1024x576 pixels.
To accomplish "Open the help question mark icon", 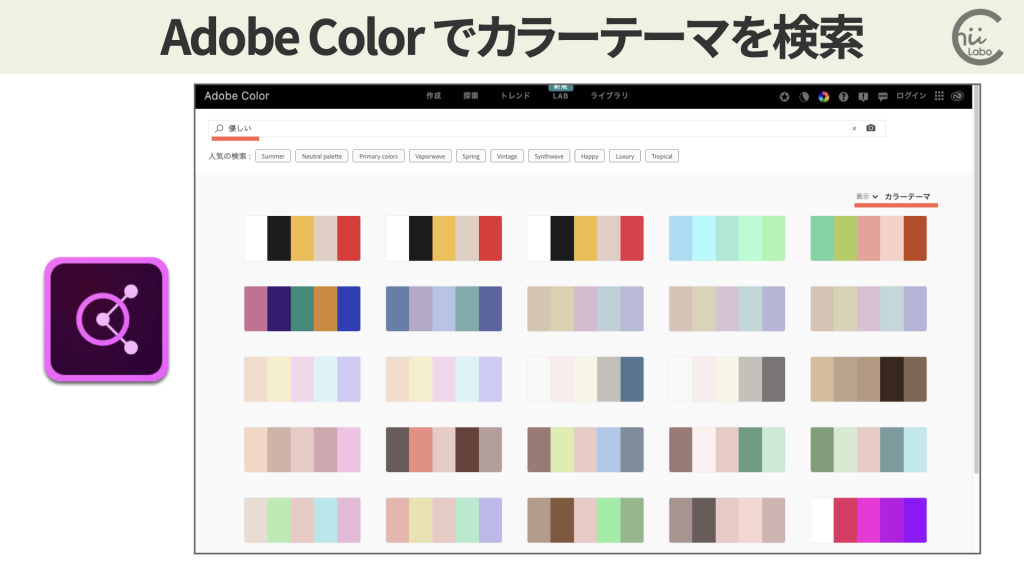I will point(845,96).
